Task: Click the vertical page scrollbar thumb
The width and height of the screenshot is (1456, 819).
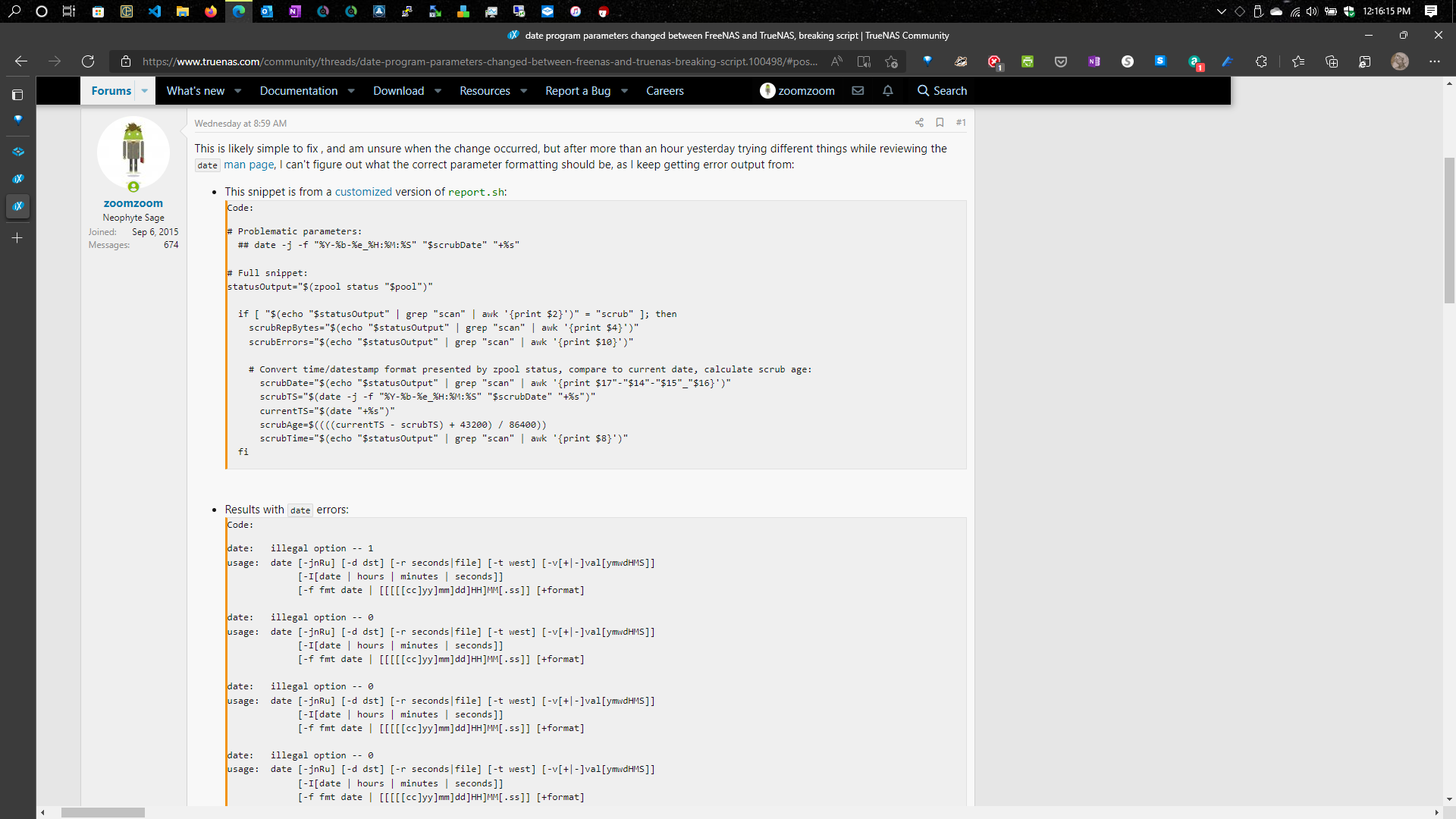Action: coord(1449,231)
